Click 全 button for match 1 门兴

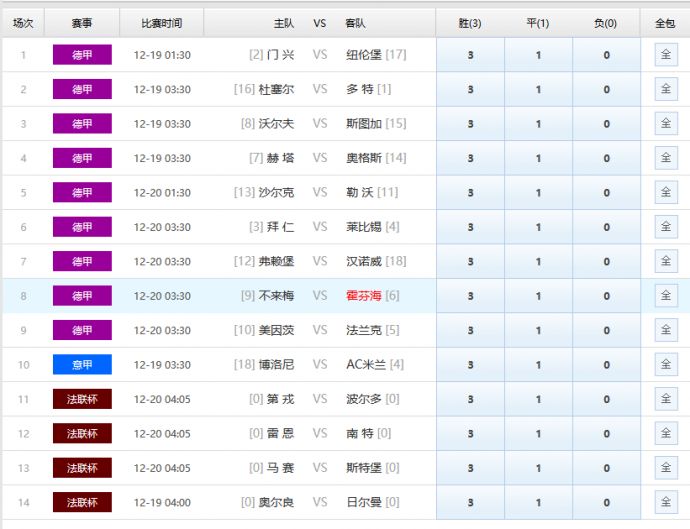pos(666,55)
